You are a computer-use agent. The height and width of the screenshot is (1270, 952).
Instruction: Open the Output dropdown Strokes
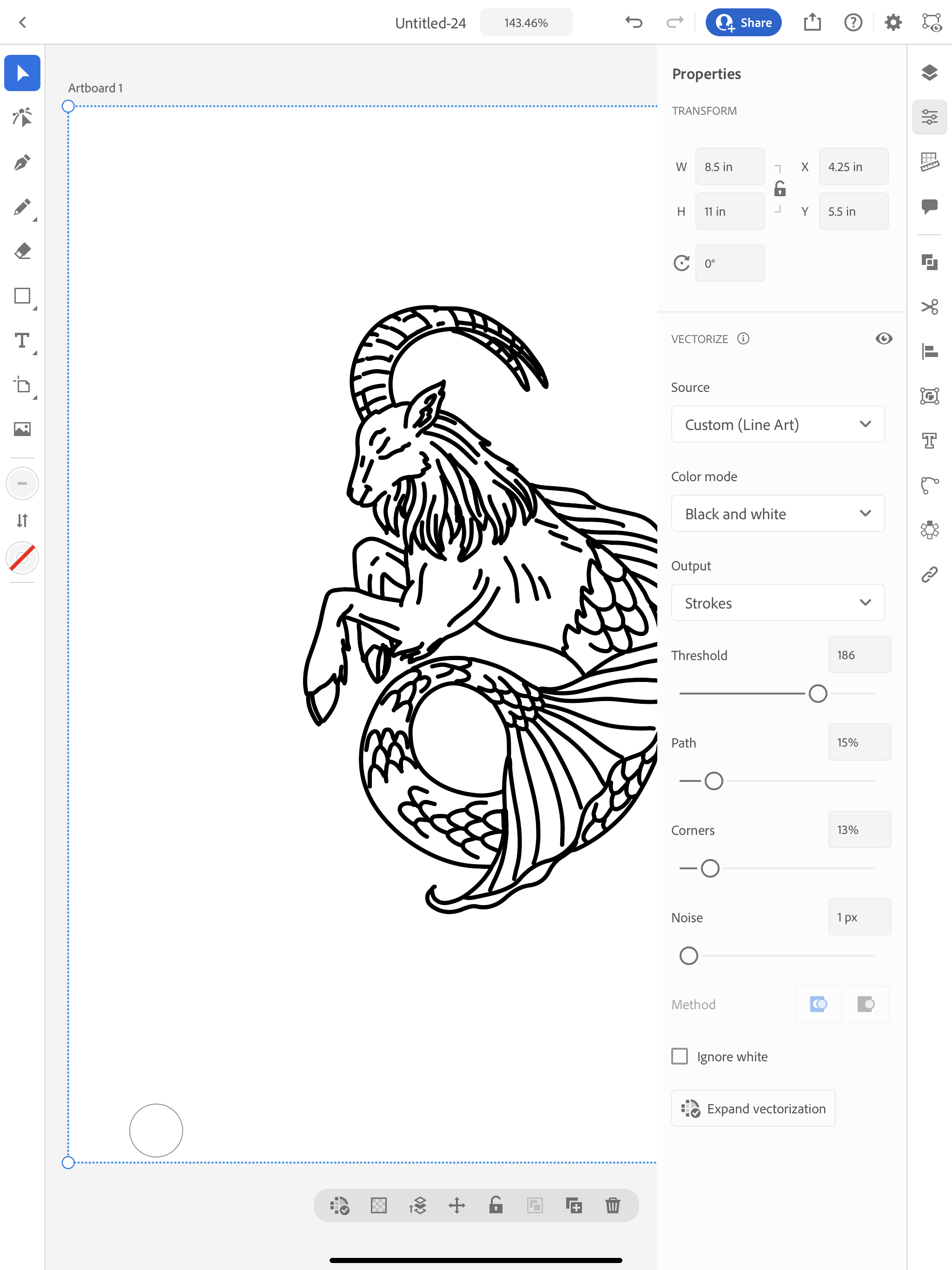777,603
